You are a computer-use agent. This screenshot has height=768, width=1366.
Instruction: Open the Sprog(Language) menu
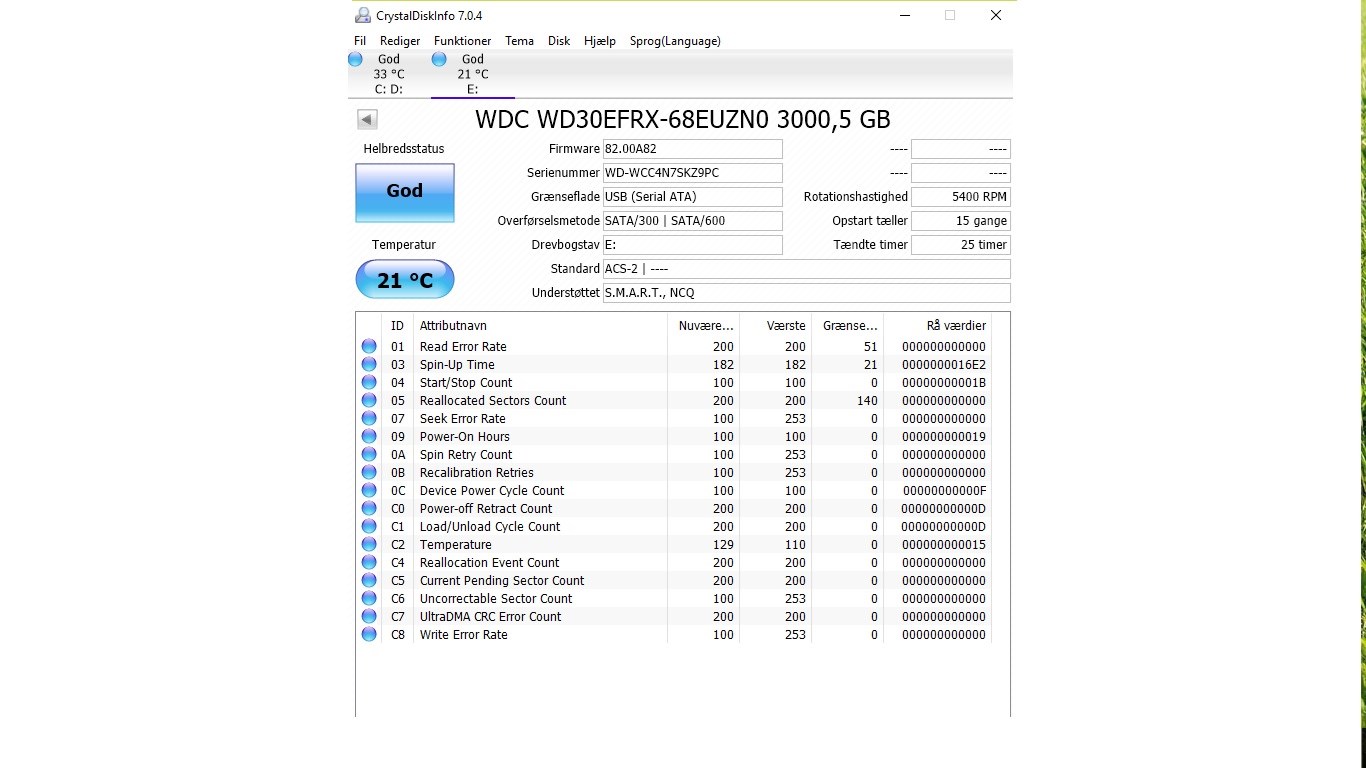675,41
